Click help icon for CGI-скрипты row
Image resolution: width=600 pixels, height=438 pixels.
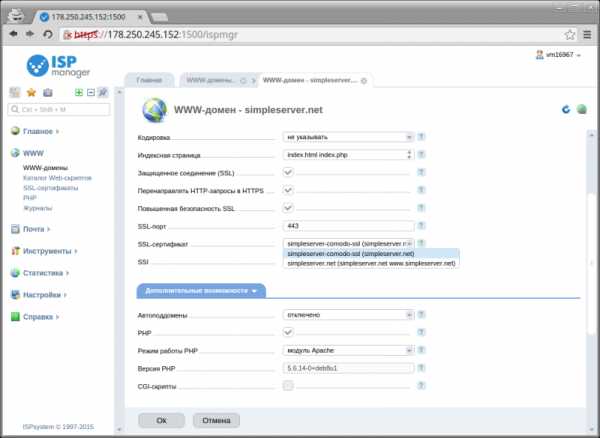[x=421, y=386]
